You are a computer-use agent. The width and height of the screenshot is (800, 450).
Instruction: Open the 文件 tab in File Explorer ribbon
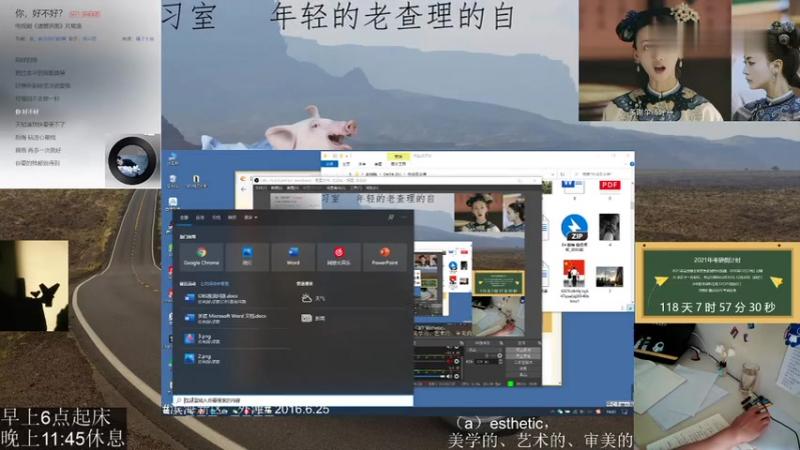point(330,164)
